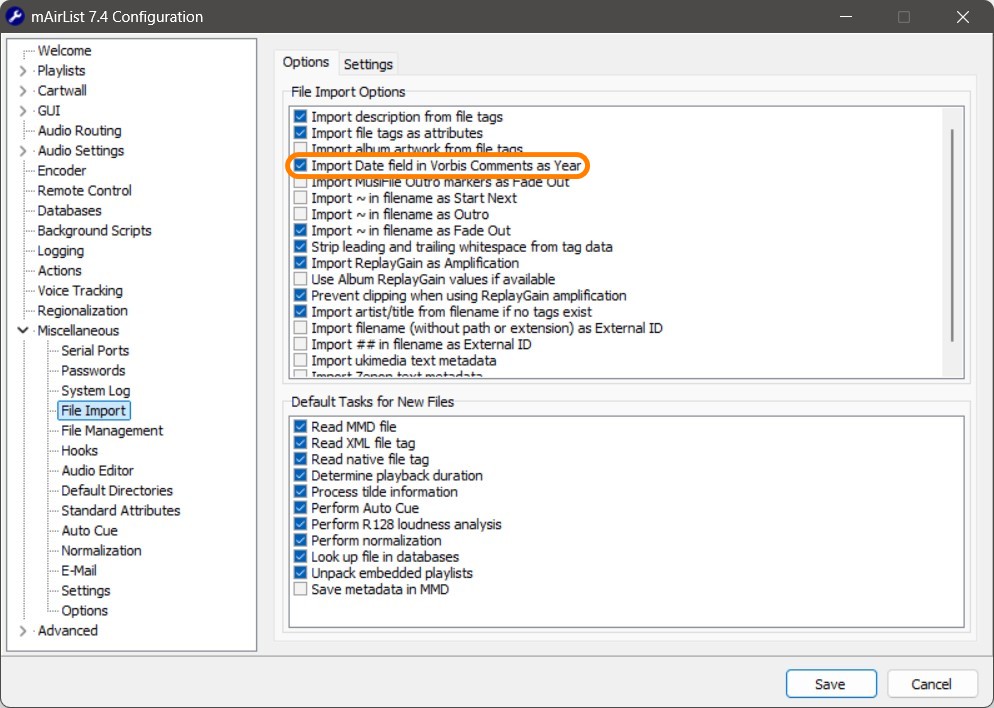The image size is (994, 708).
Task: Toggle Perform R128 loudness analysis
Action: tap(300, 524)
